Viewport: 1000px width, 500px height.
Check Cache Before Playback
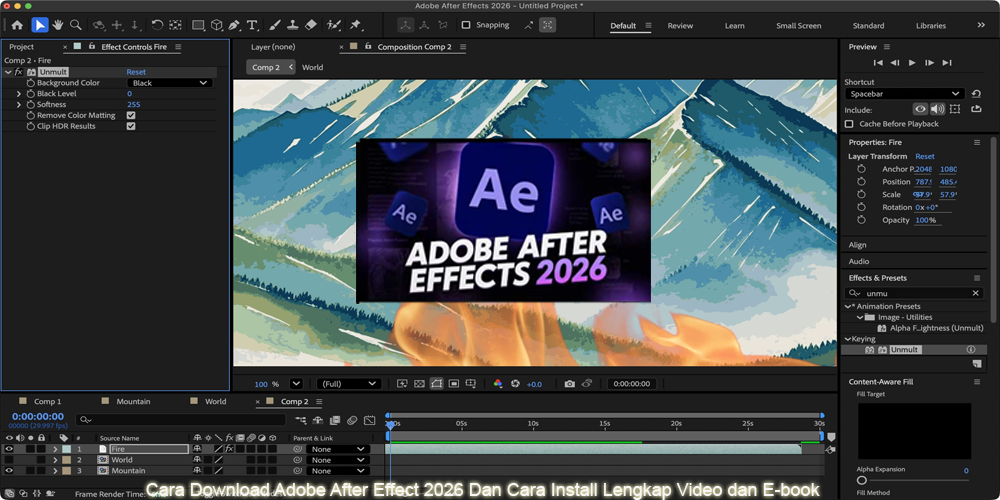click(x=849, y=124)
